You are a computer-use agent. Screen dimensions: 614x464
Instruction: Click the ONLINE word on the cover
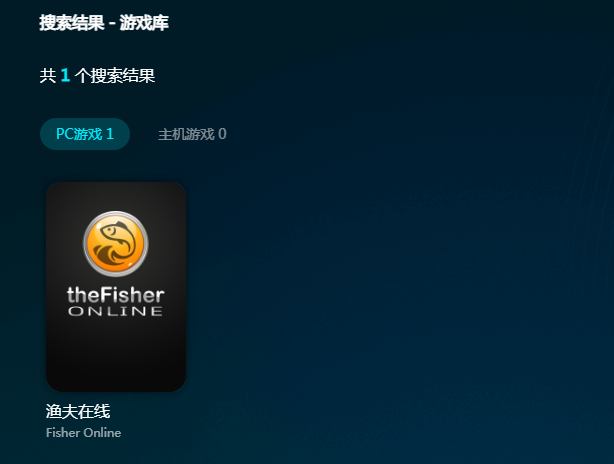(x=116, y=311)
